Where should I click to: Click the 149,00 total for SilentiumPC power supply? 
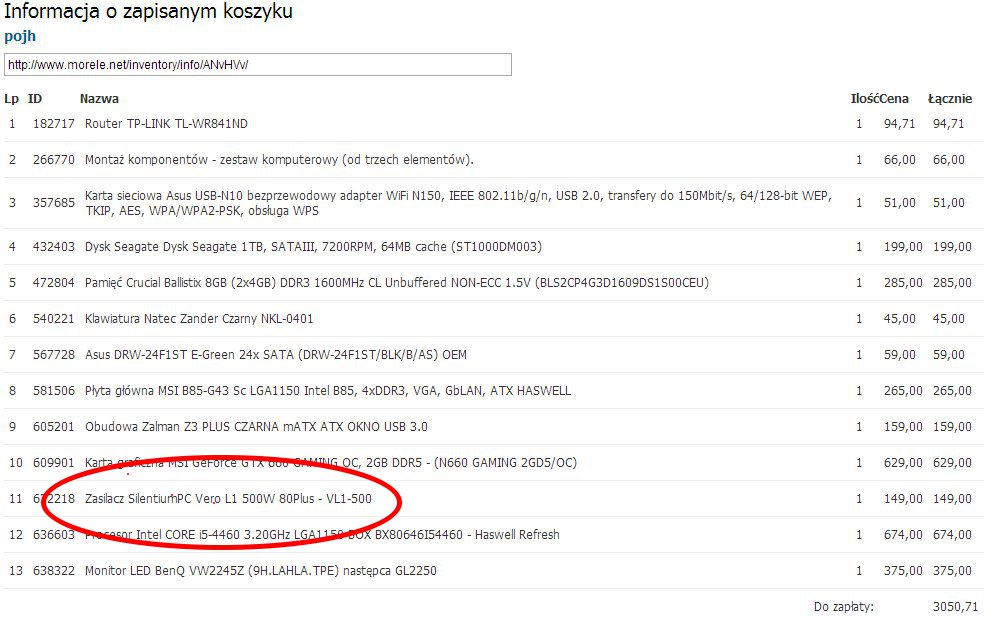pyautogui.click(x=952, y=498)
